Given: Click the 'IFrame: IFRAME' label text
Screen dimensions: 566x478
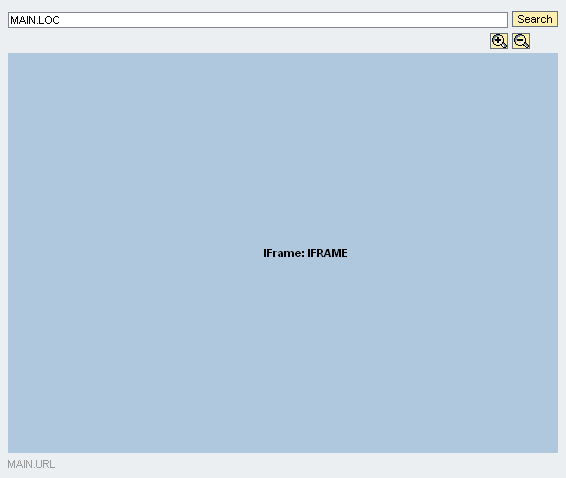Looking at the screenshot, I should (x=305, y=253).
